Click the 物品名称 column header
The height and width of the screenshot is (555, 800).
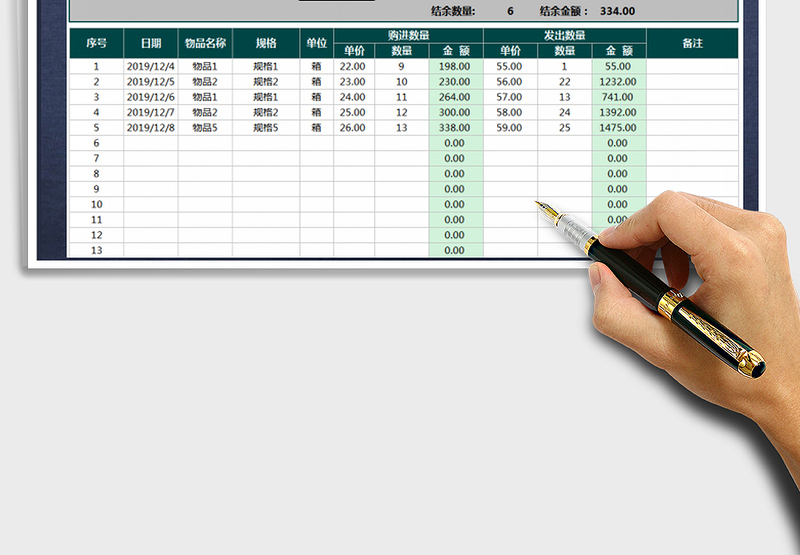205,44
